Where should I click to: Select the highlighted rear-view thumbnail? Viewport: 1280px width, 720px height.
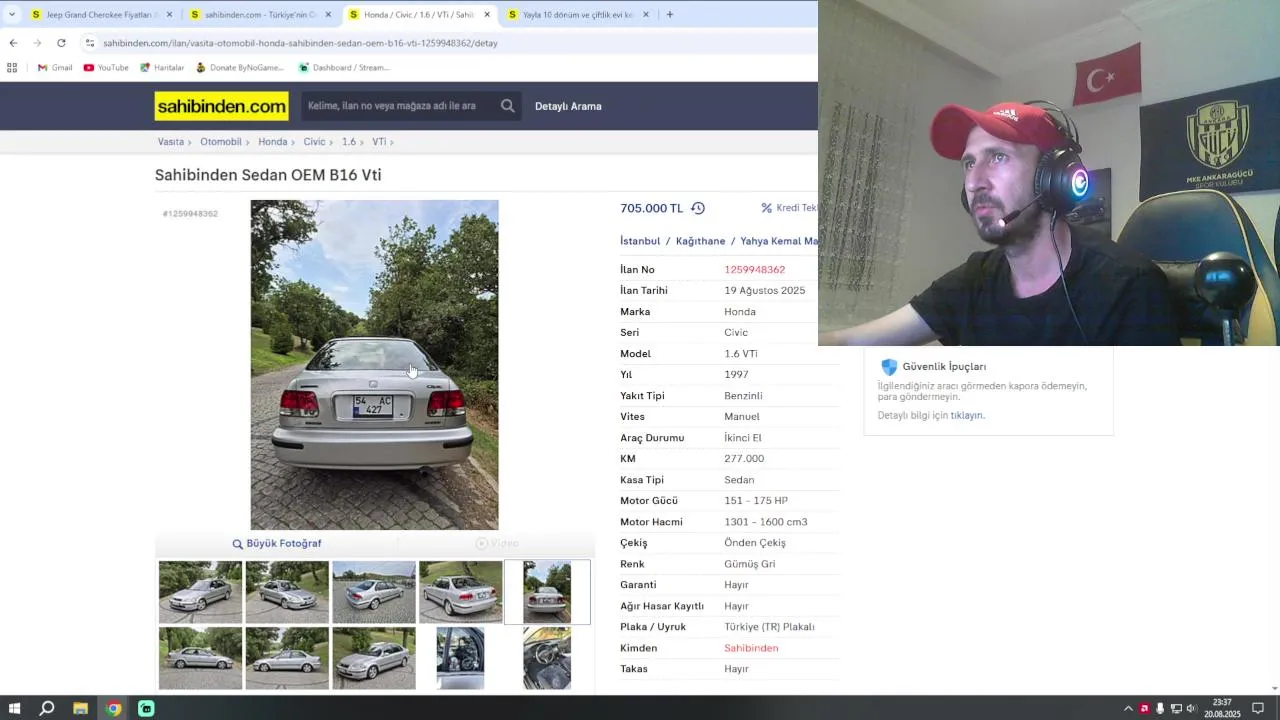point(547,592)
